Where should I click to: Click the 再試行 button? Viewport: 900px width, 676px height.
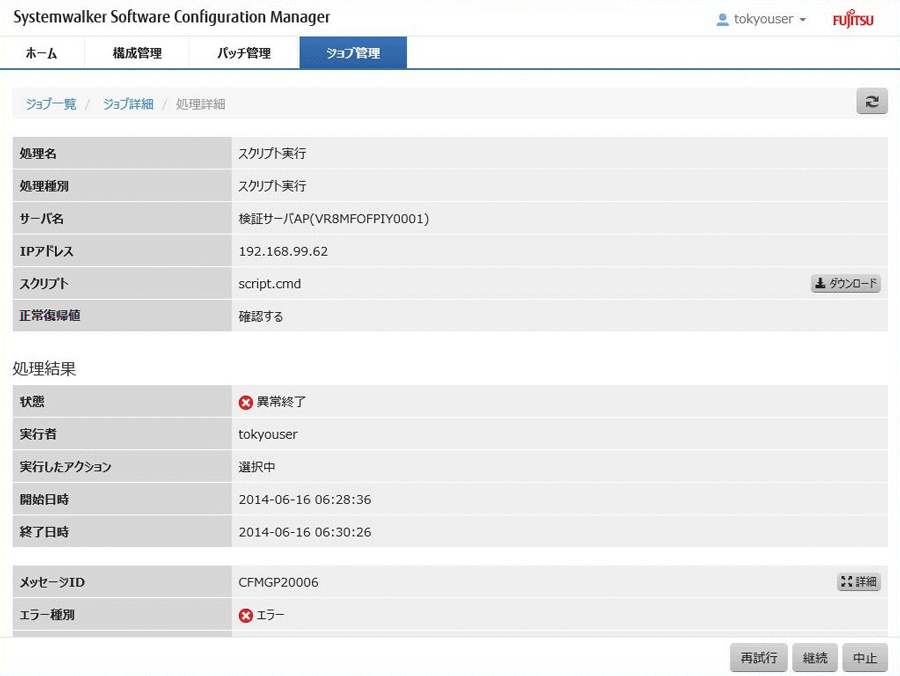758,658
